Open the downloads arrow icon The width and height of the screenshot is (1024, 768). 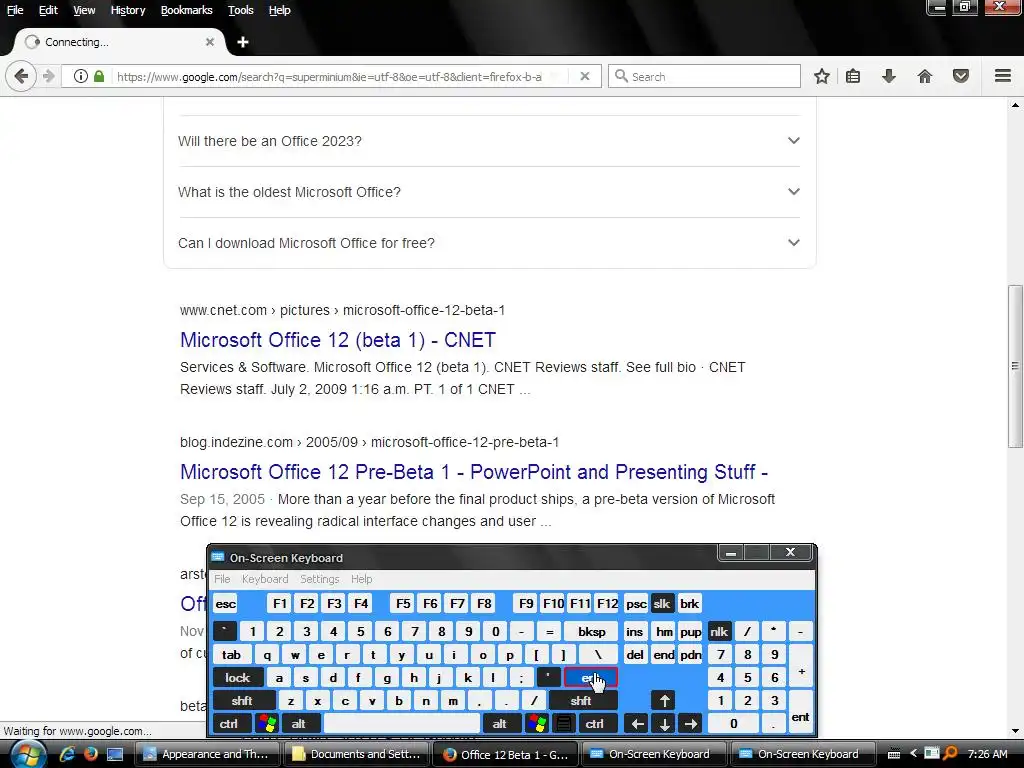pyautogui.click(x=888, y=76)
